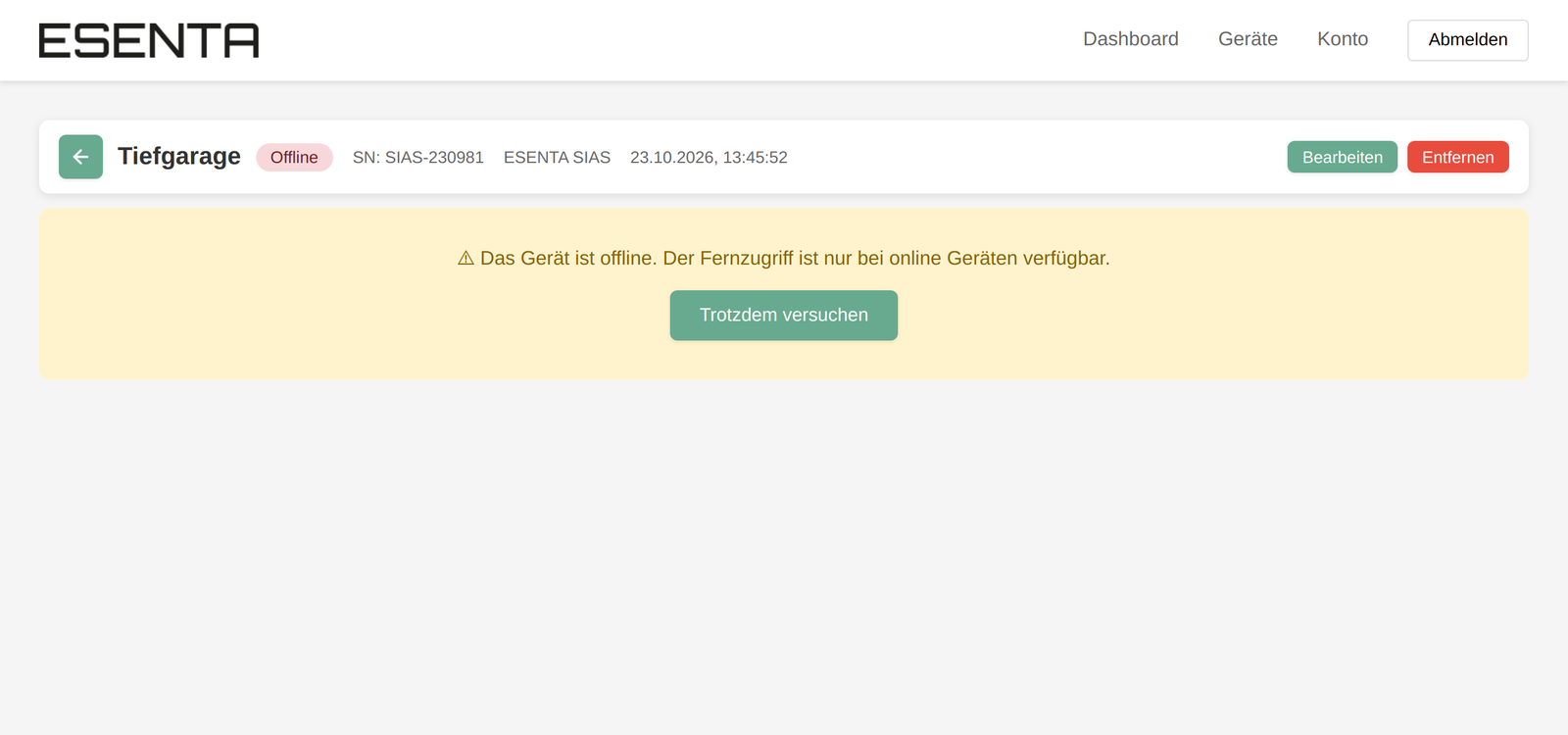This screenshot has width=1568, height=735.
Task: Click Bearbeiten to edit the device
Action: click(x=1343, y=157)
